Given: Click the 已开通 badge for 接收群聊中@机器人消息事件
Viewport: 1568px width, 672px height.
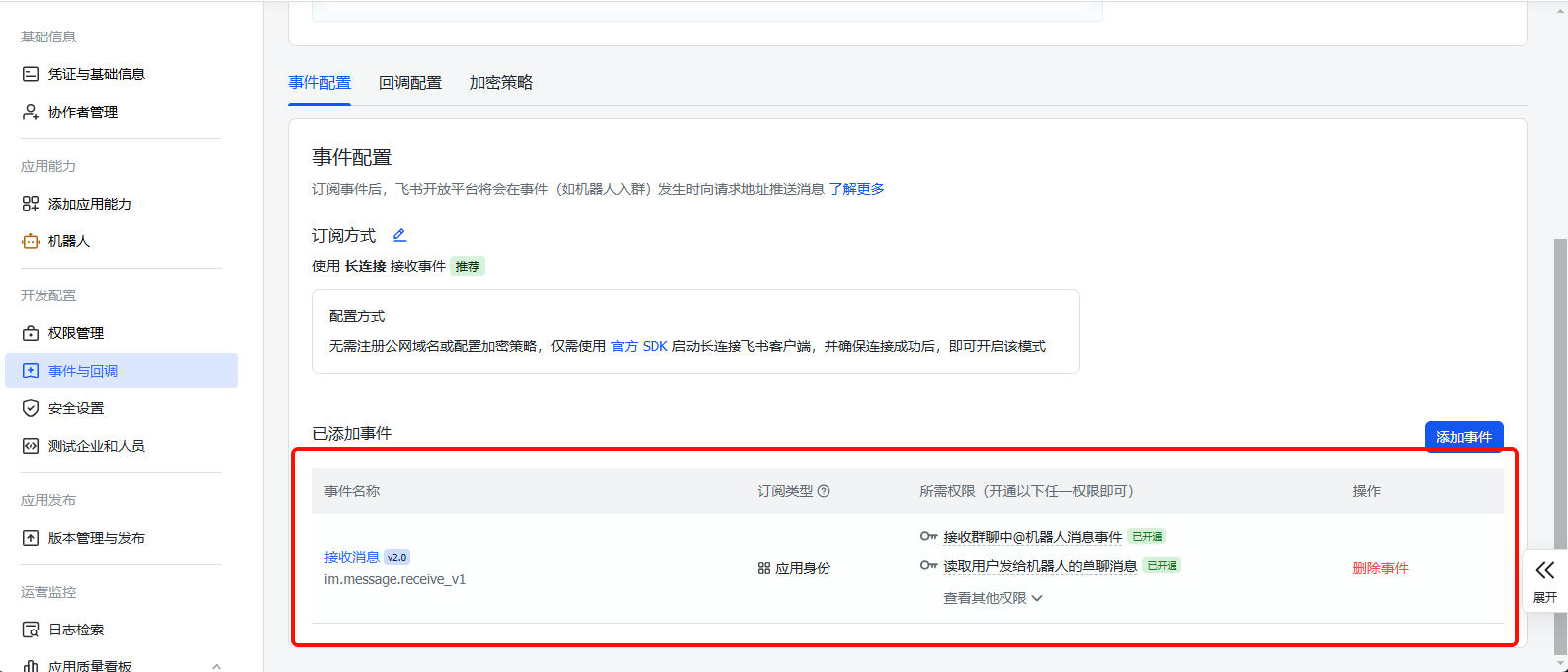Looking at the screenshot, I should coord(1147,537).
